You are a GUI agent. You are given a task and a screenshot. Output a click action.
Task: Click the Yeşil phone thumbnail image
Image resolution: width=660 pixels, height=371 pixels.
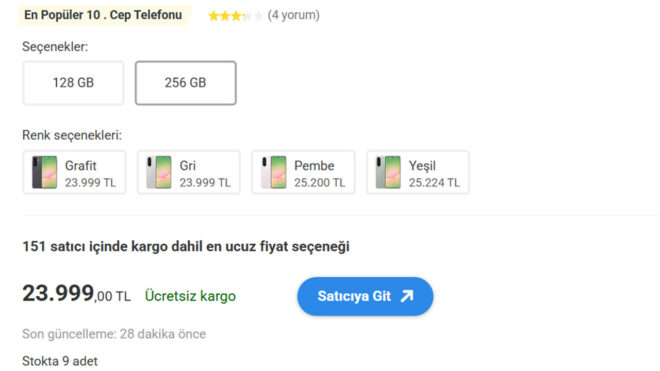(x=388, y=172)
